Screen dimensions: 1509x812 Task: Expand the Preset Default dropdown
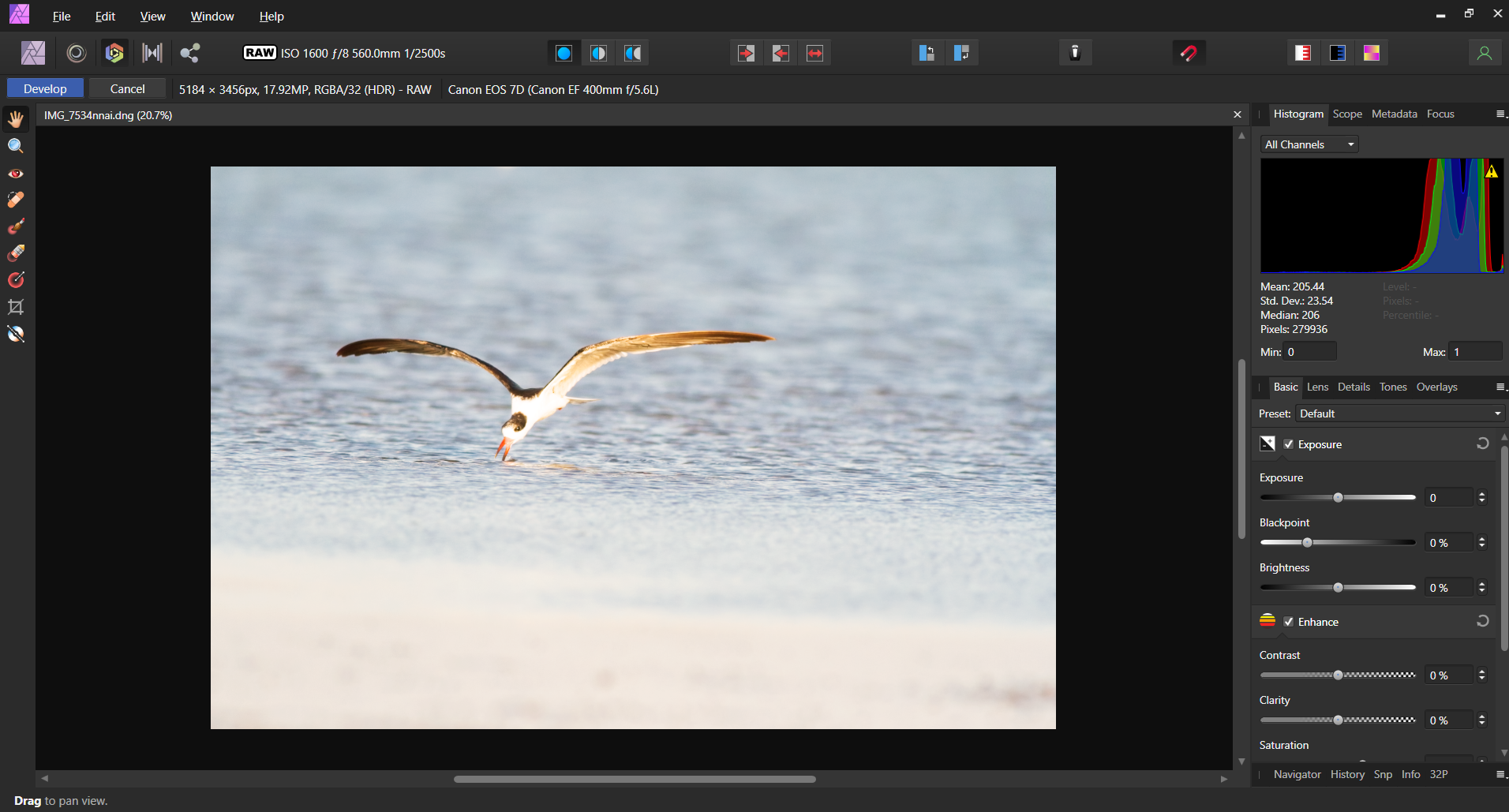click(x=1399, y=413)
